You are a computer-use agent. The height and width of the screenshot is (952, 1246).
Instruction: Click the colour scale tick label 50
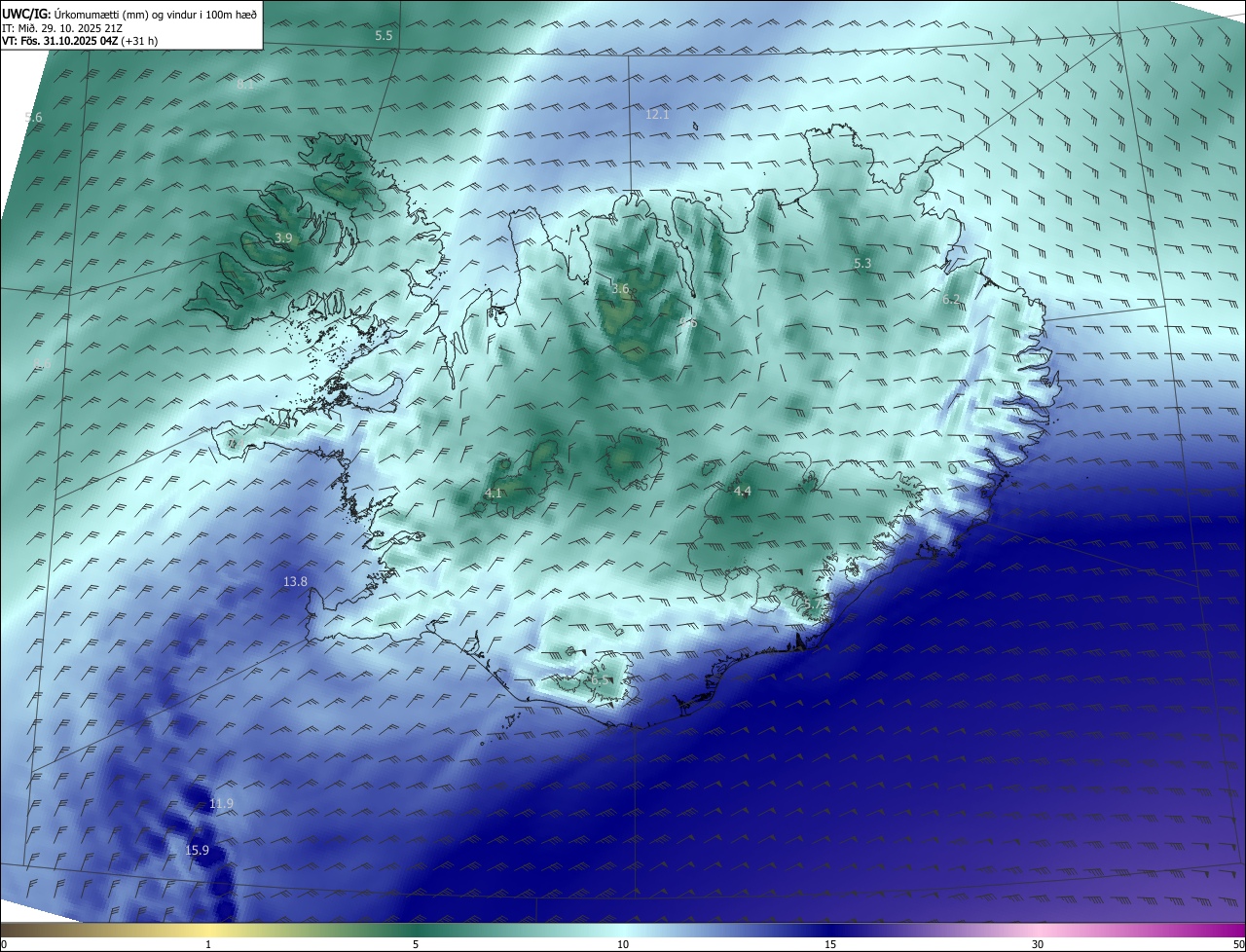pos(1238,944)
